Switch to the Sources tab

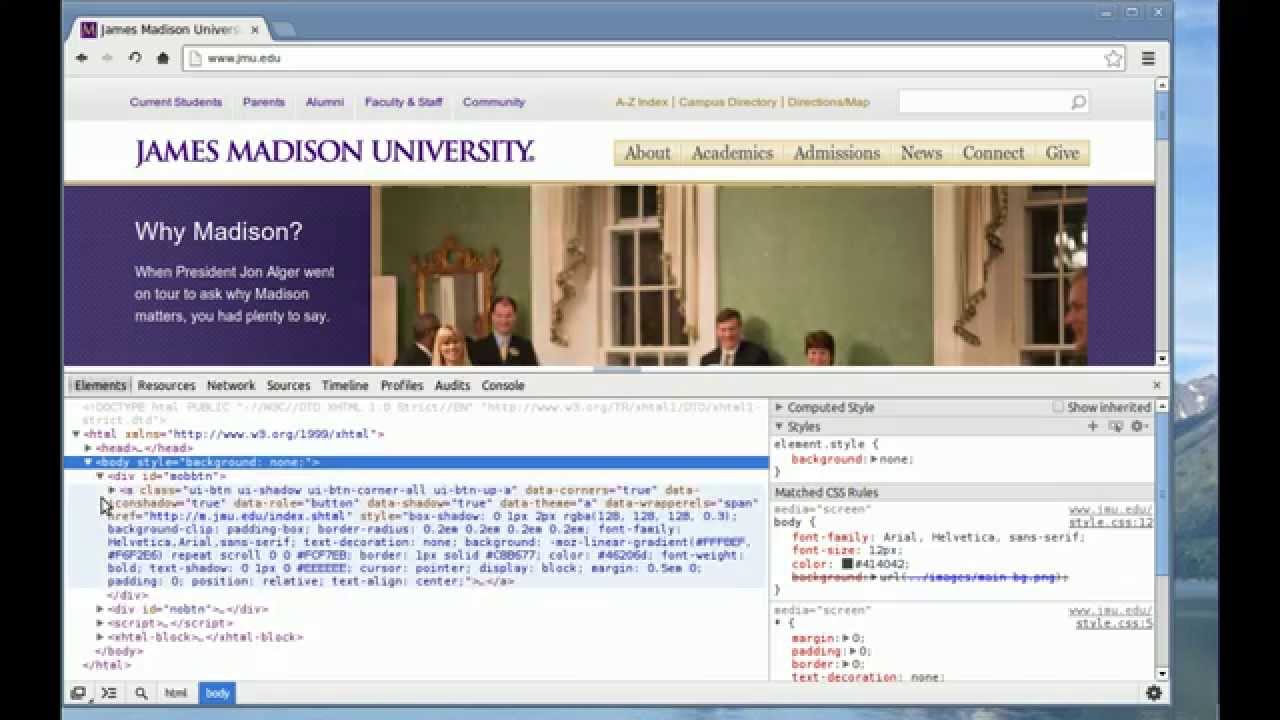[288, 385]
